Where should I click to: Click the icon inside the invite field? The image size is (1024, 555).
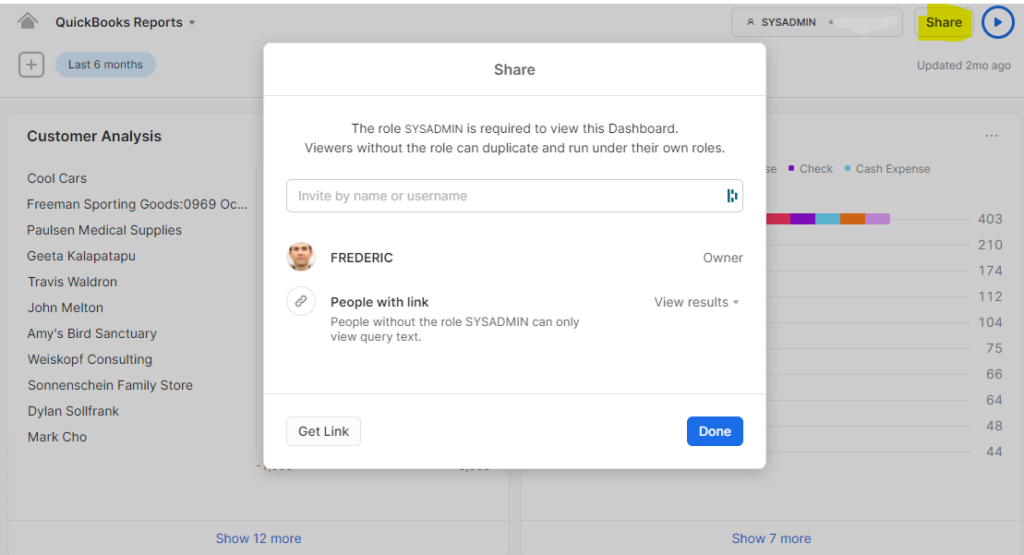[x=731, y=196]
